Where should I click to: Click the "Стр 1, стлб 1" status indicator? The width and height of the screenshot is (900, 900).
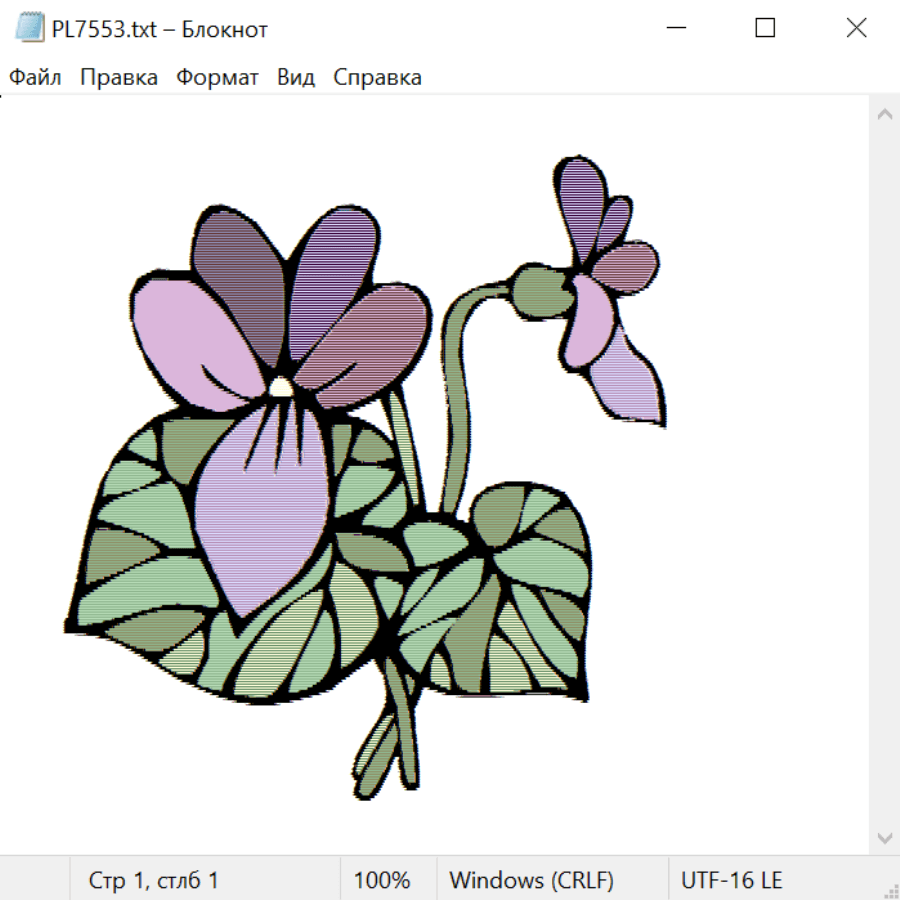pos(153,880)
